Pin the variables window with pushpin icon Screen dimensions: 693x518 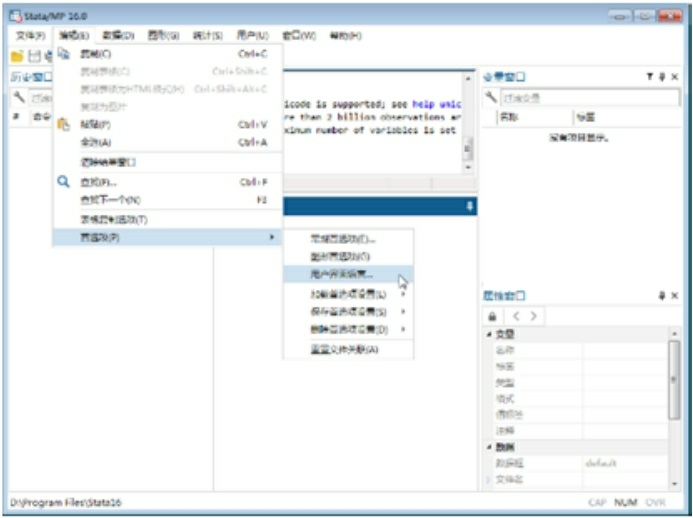(662, 76)
